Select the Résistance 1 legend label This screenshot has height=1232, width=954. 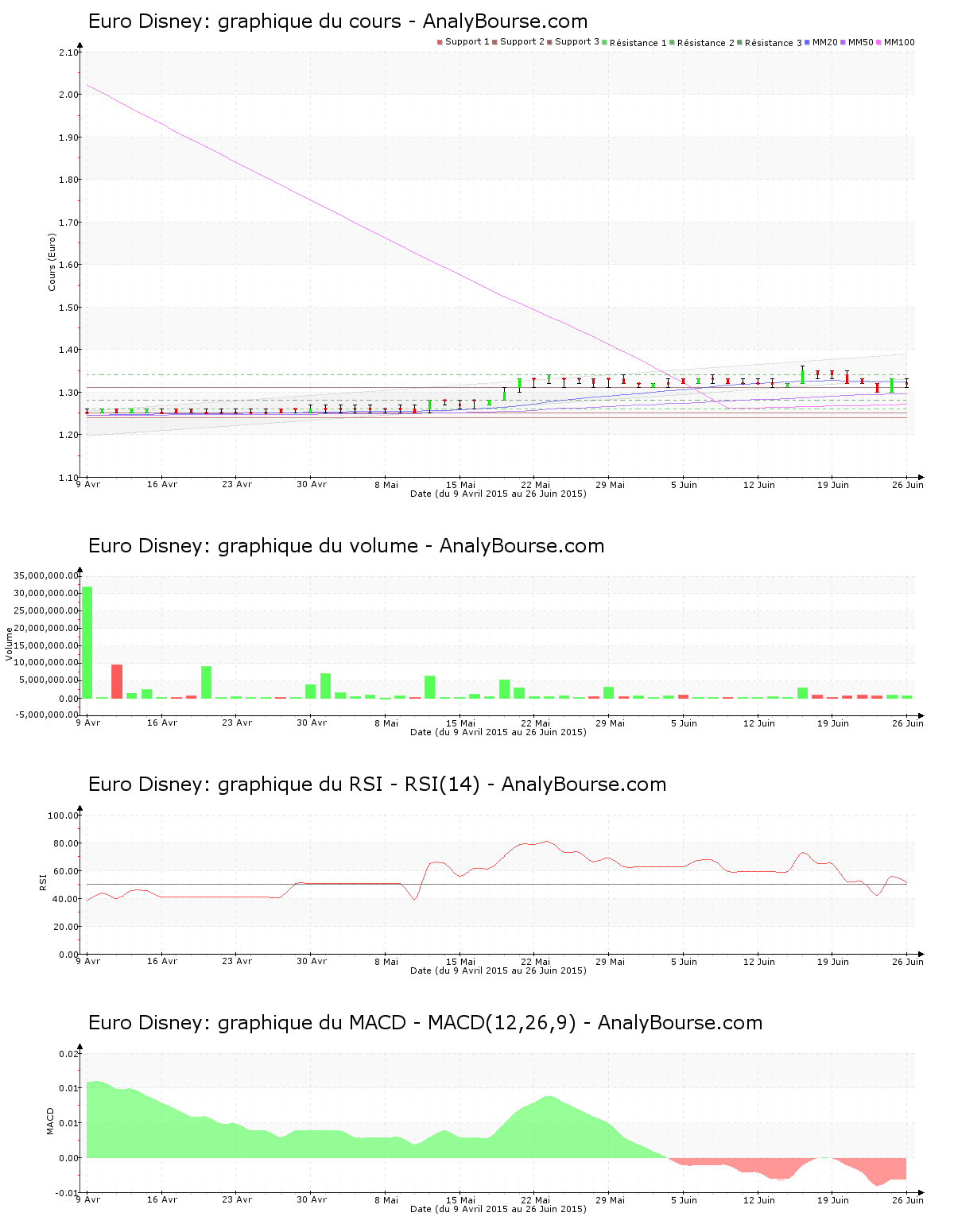point(638,43)
